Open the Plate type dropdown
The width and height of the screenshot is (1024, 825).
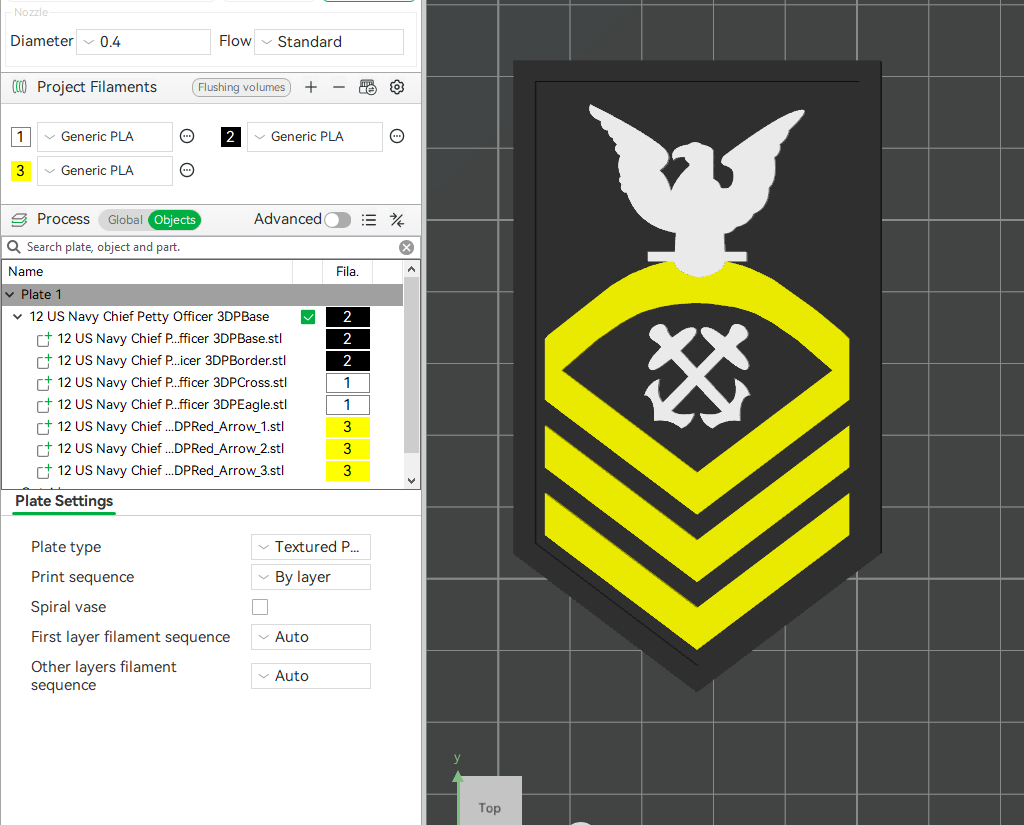(310, 547)
